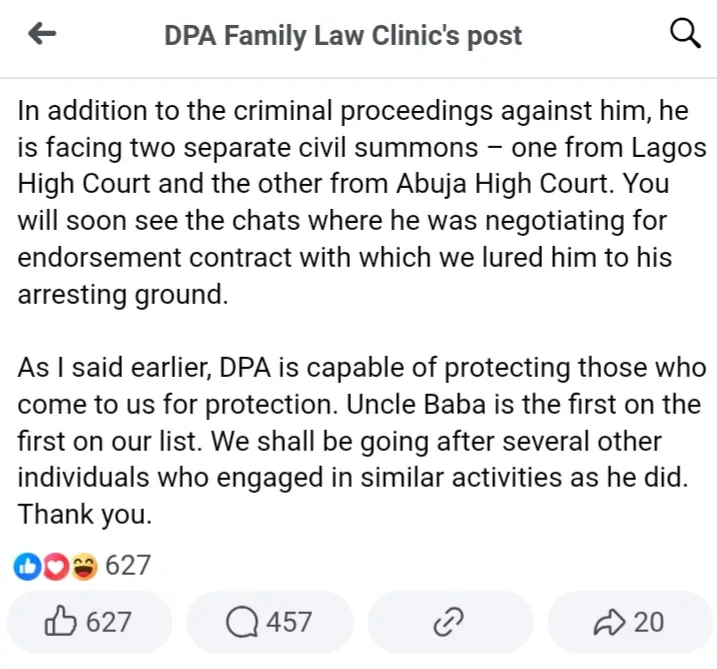
Task: Tap the share arrow icon
Action: point(607,623)
